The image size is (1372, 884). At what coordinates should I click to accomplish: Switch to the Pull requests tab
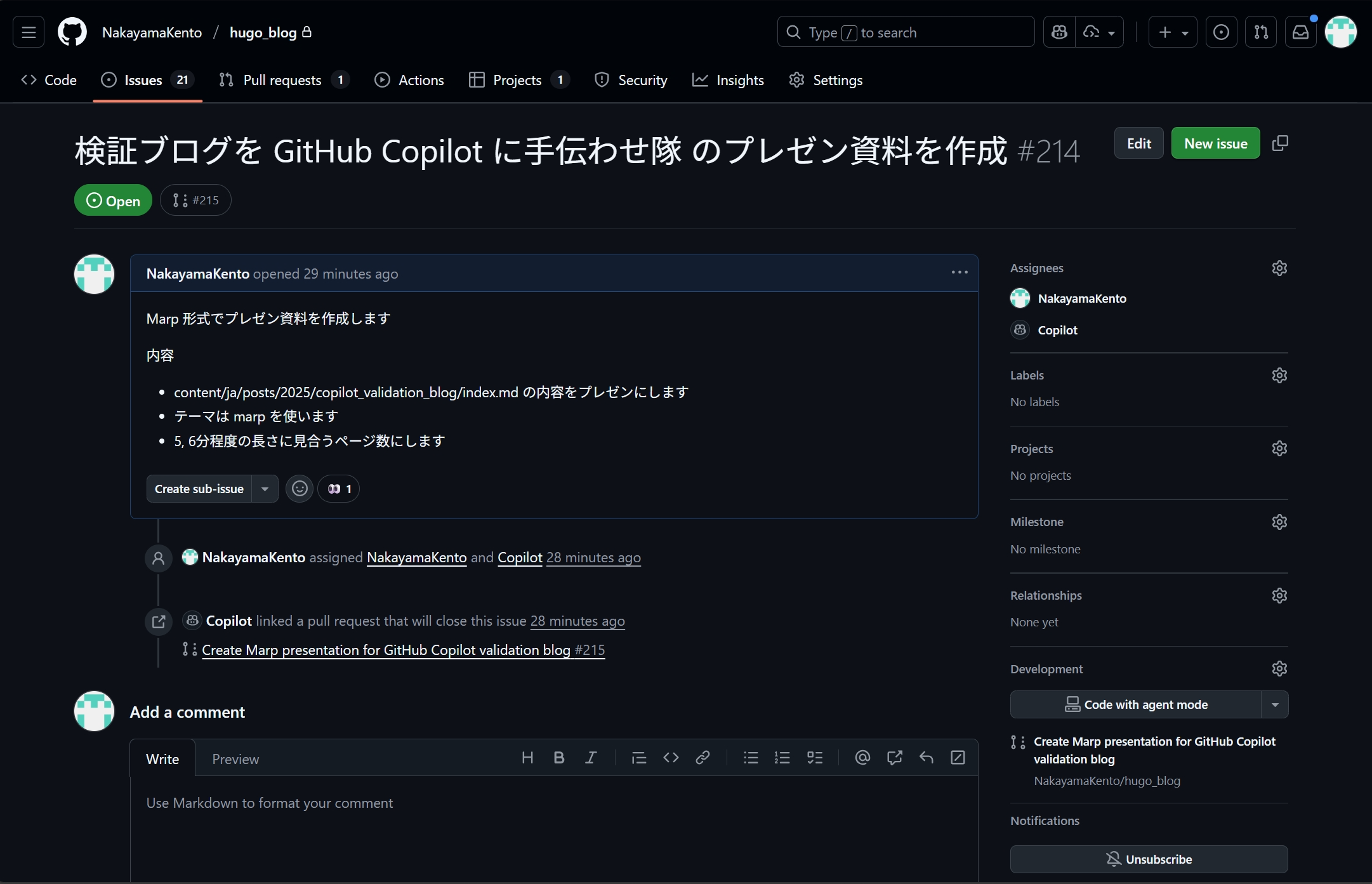tap(282, 80)
